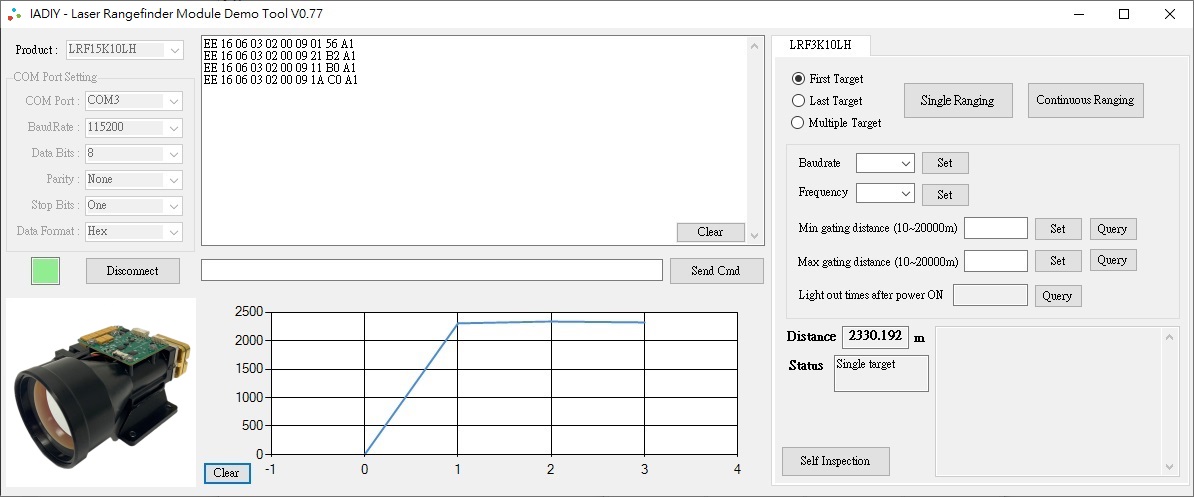Click the Min gating distance input field

coord(995,229)
